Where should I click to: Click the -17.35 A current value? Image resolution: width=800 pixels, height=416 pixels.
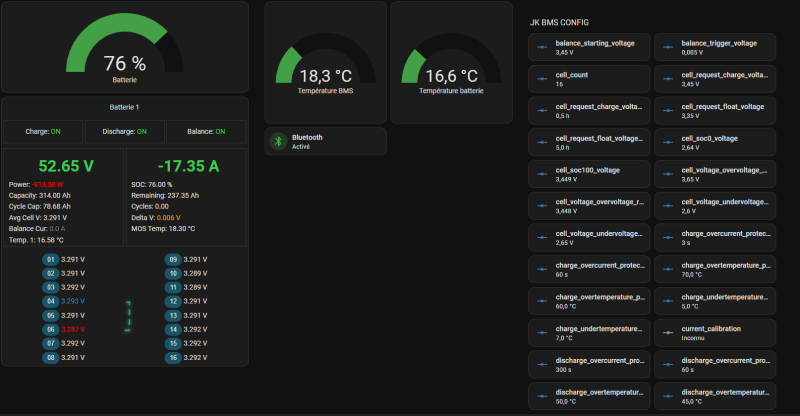click(188, 166)
